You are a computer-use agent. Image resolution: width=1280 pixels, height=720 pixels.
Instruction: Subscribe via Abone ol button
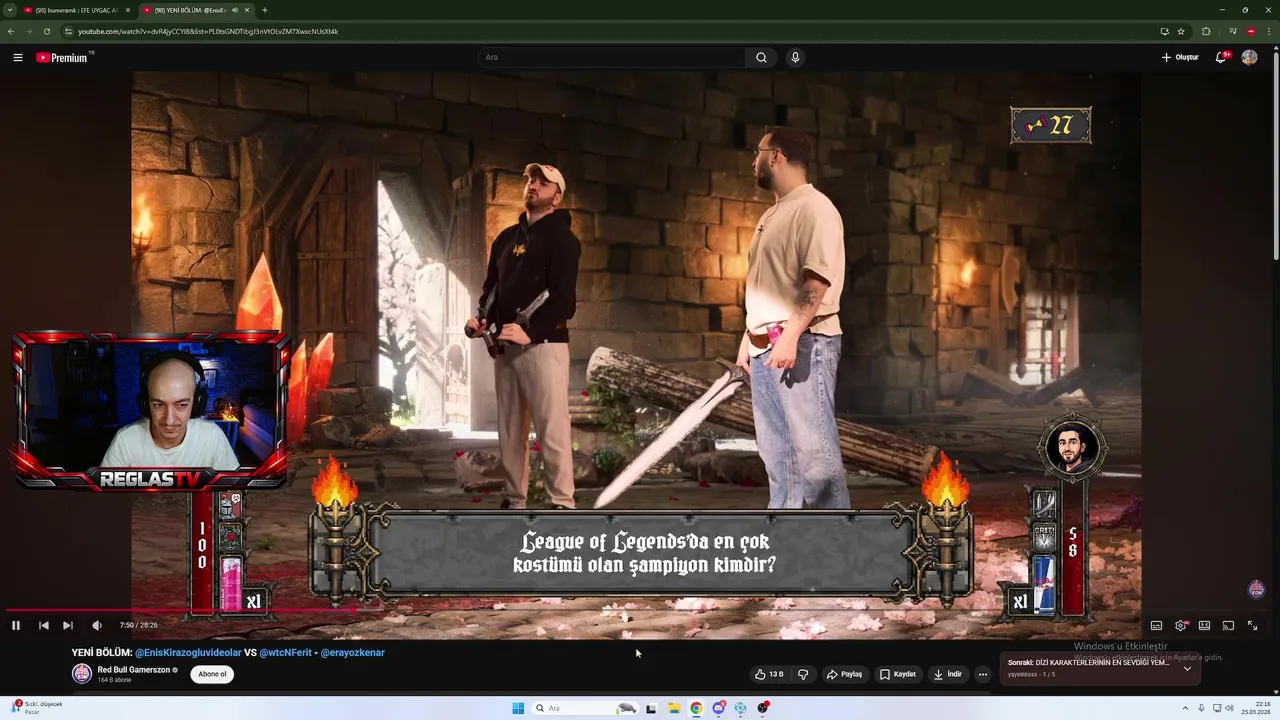point(212,674)
